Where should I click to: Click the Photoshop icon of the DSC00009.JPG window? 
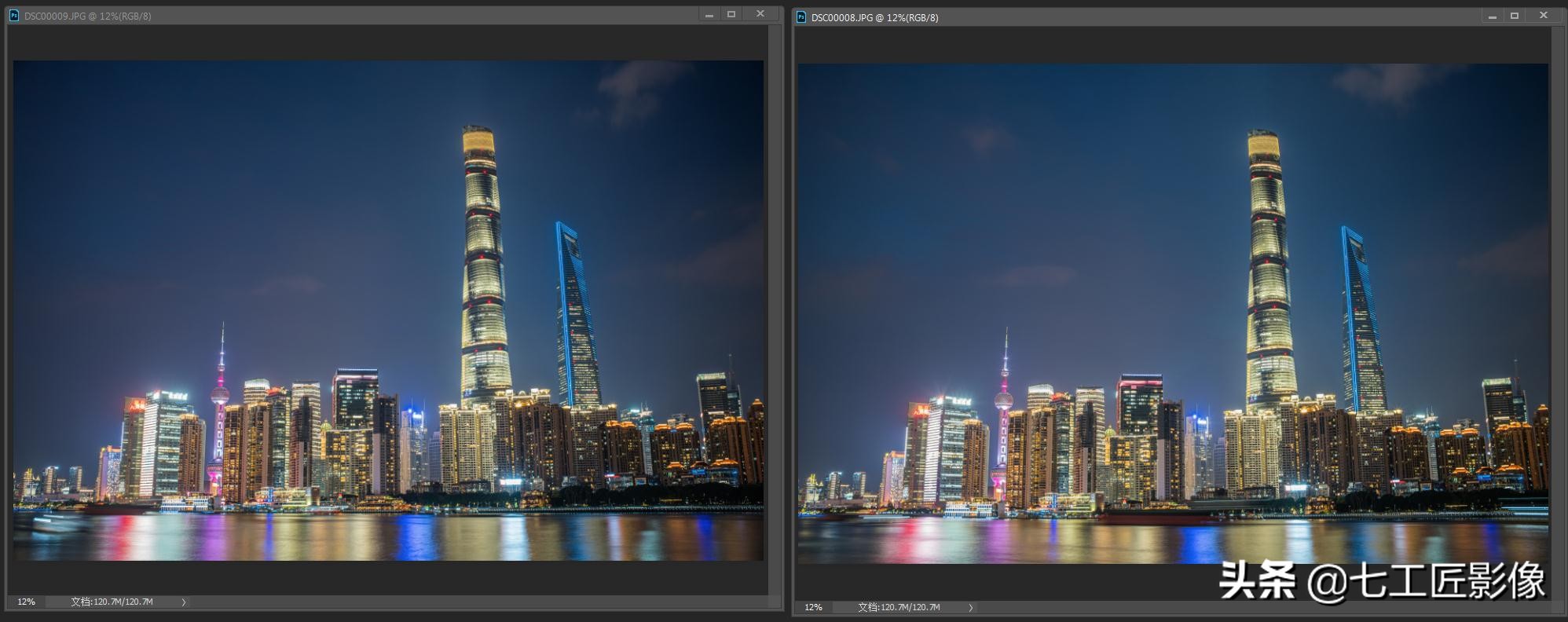pos(13,16)
